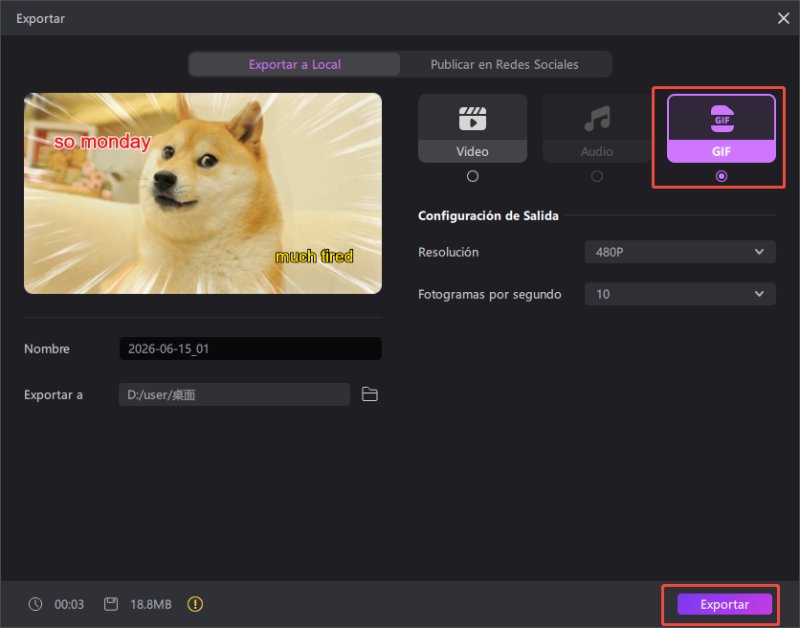The image size is (800, 628).
Task: Choose the Audio radio button
Action: [596, 176]
